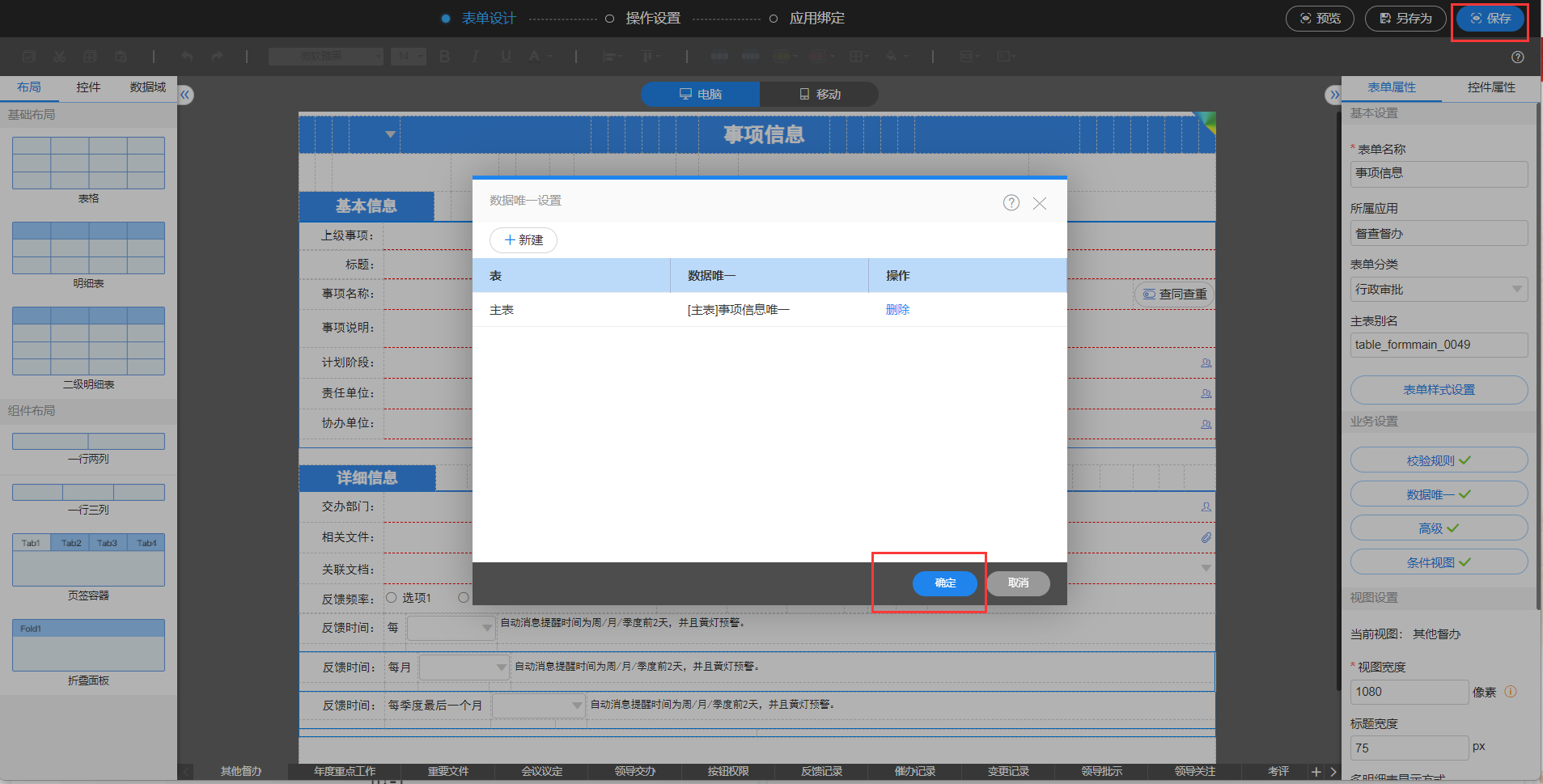The image size is (1543, 784).
Task: Open the font size dropdown showing 14
Action: pos(409,57)
